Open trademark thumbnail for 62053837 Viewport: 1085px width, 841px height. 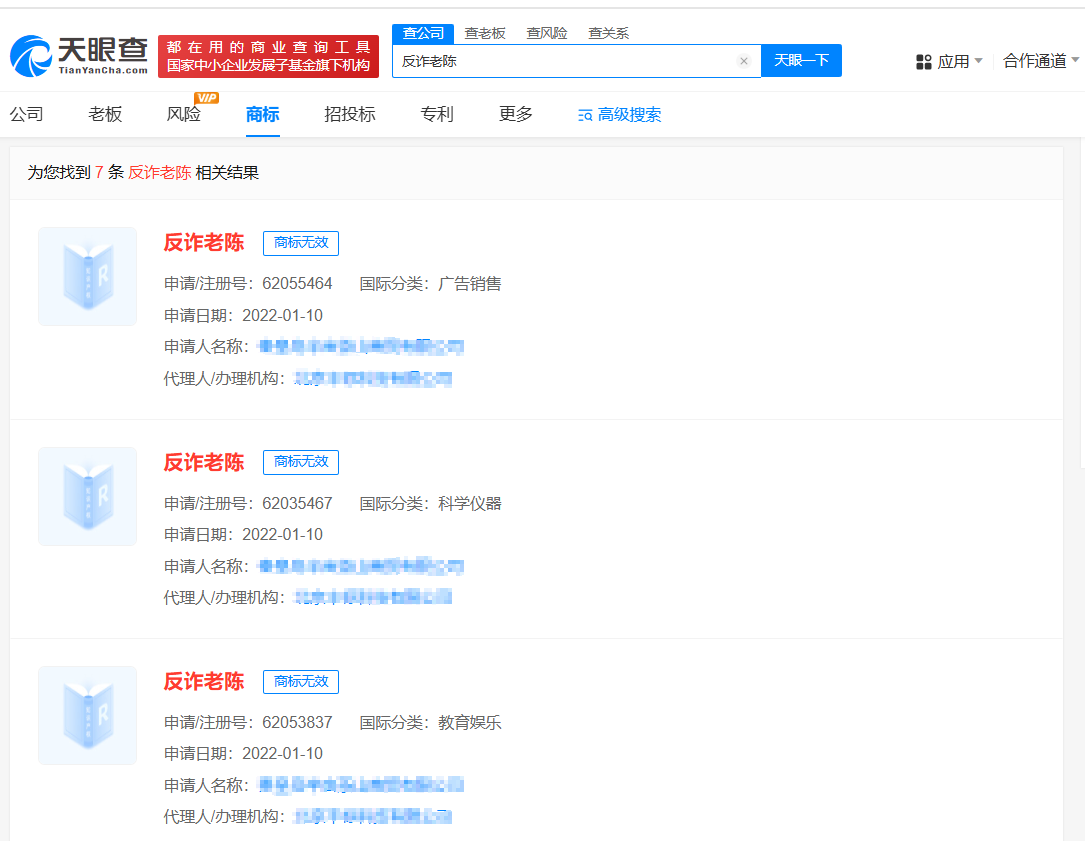pyautogui.click(x=87, y=715)
